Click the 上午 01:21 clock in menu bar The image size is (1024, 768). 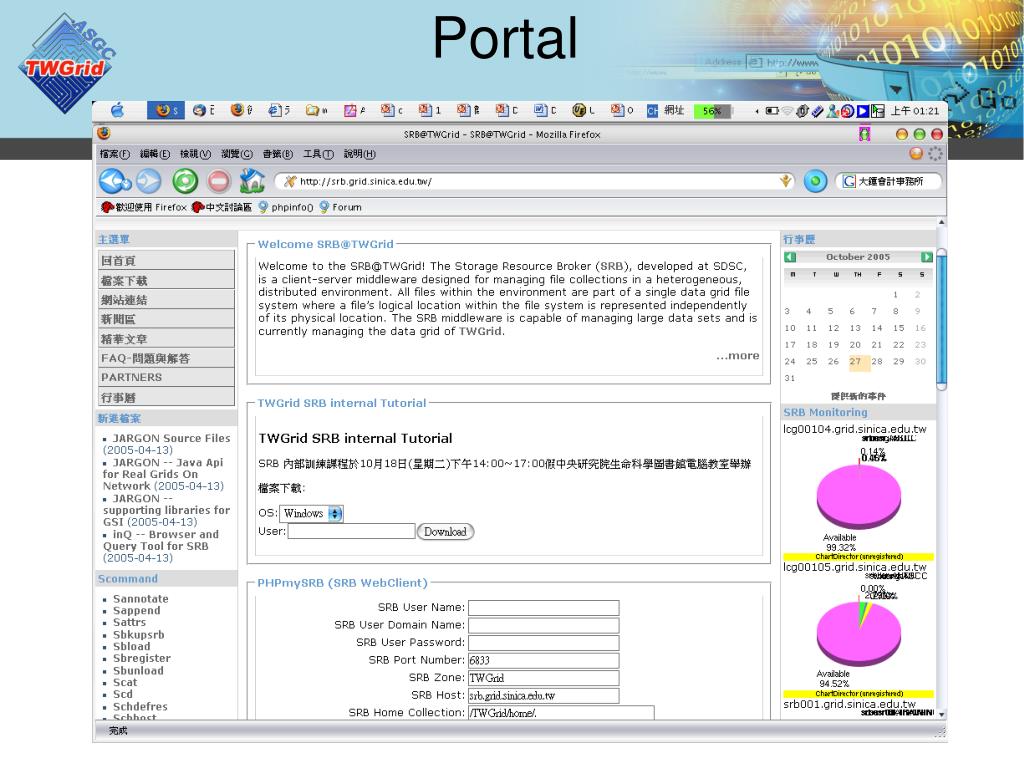[915, 111]
